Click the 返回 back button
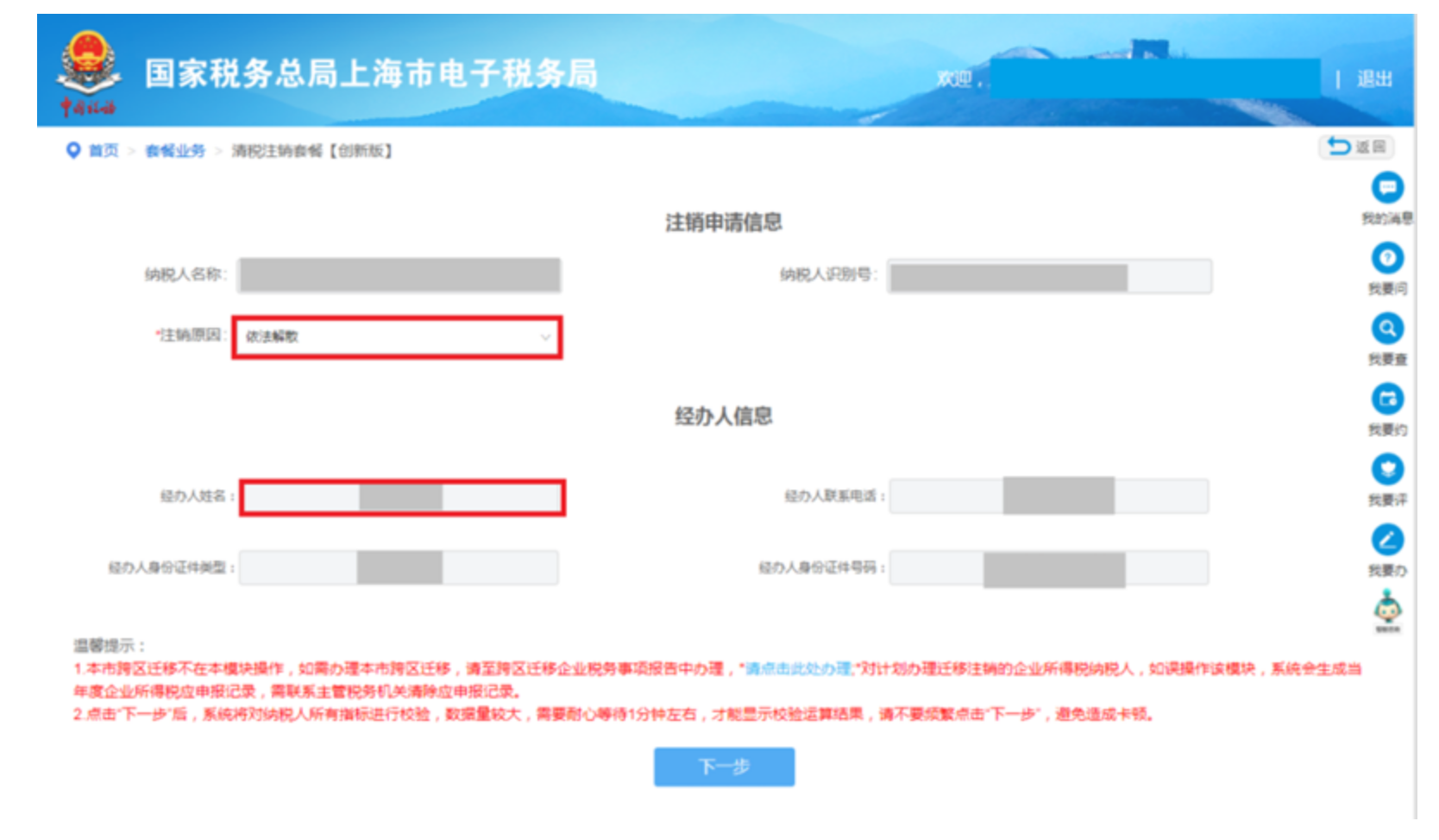 coord(1356,147)
